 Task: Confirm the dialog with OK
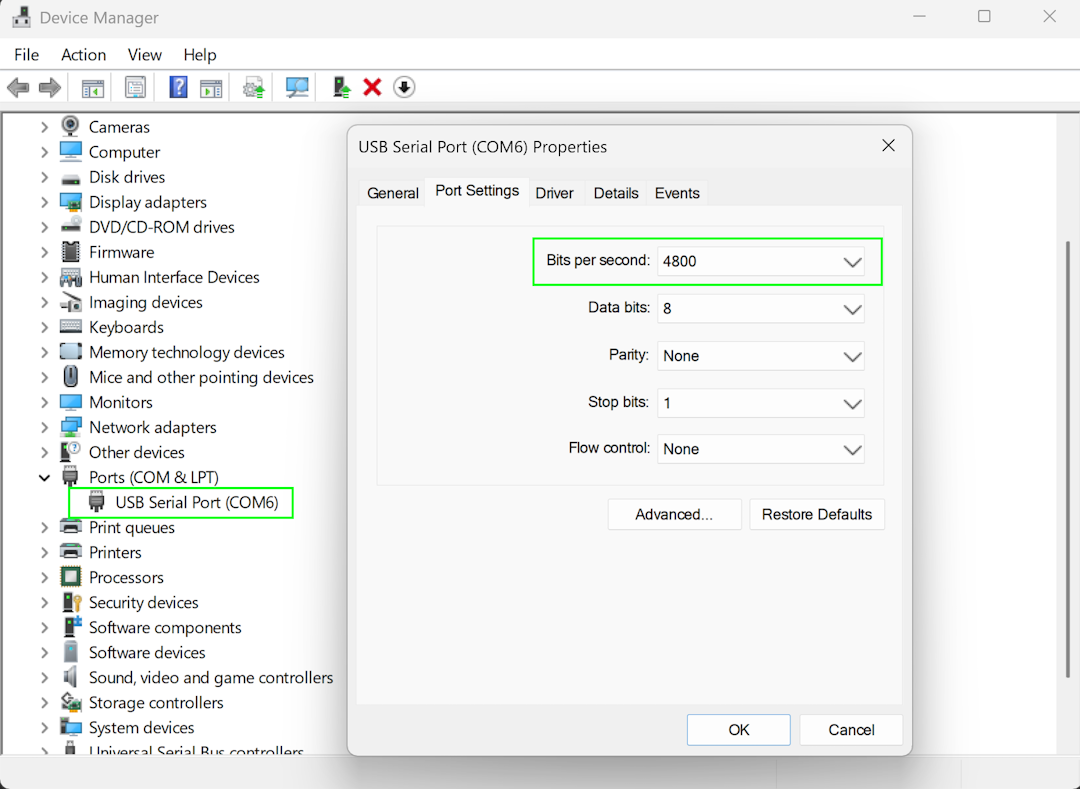(x=738, y=730)
